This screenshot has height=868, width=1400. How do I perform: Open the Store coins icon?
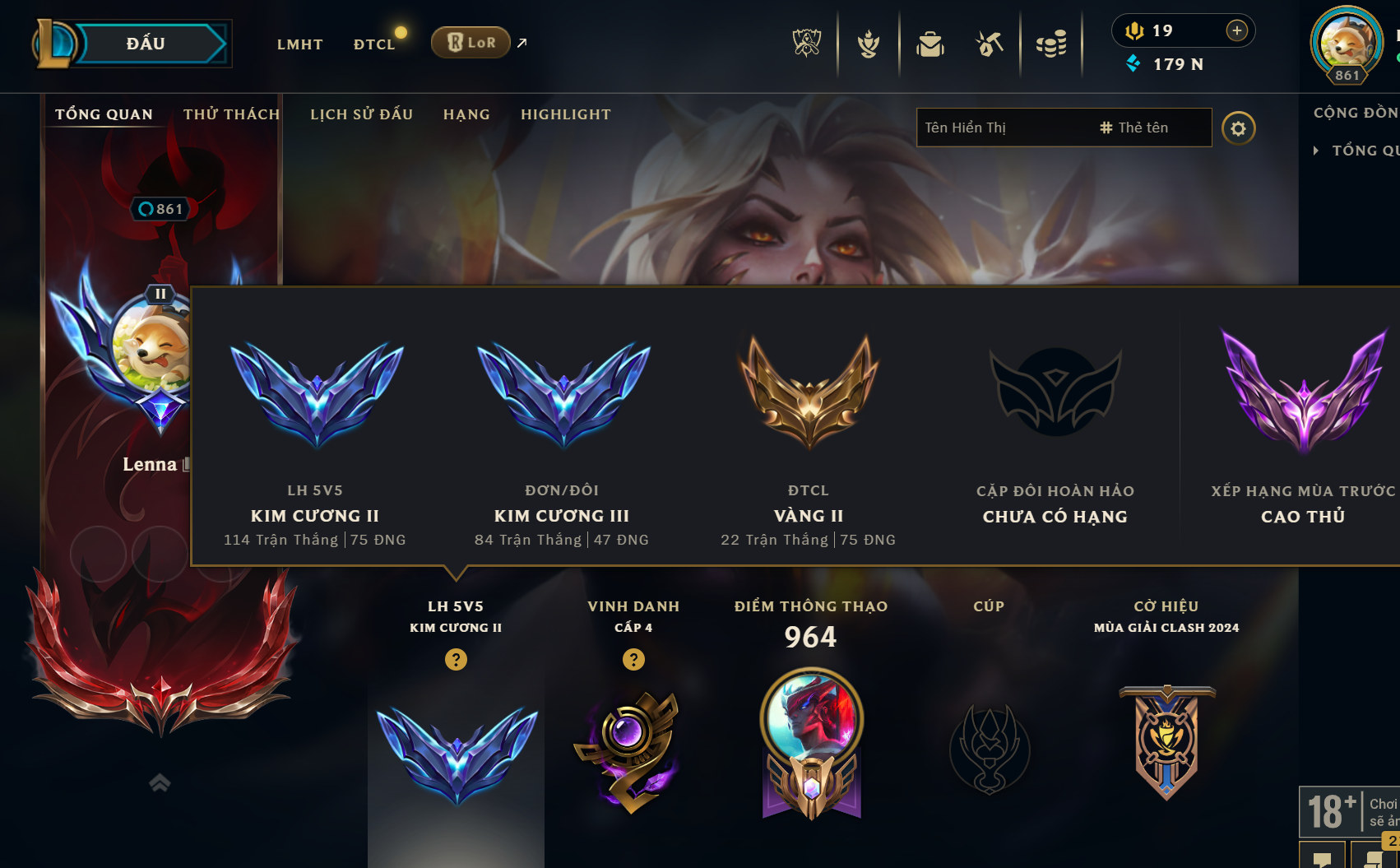click(x=1051, y=44)
